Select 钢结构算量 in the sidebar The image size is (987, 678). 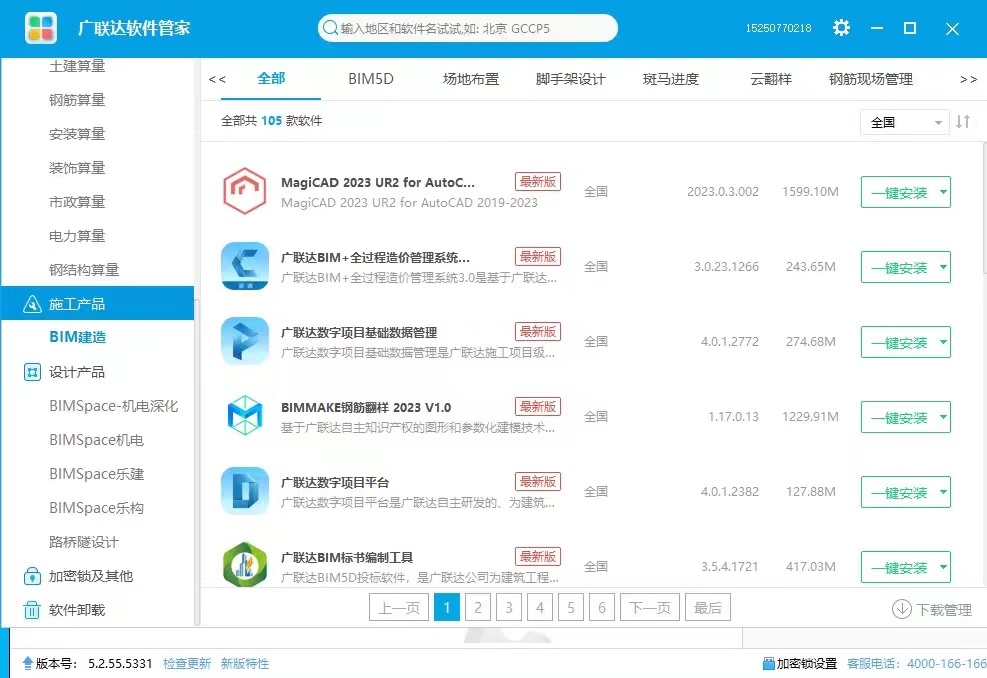tap(84, 269)
